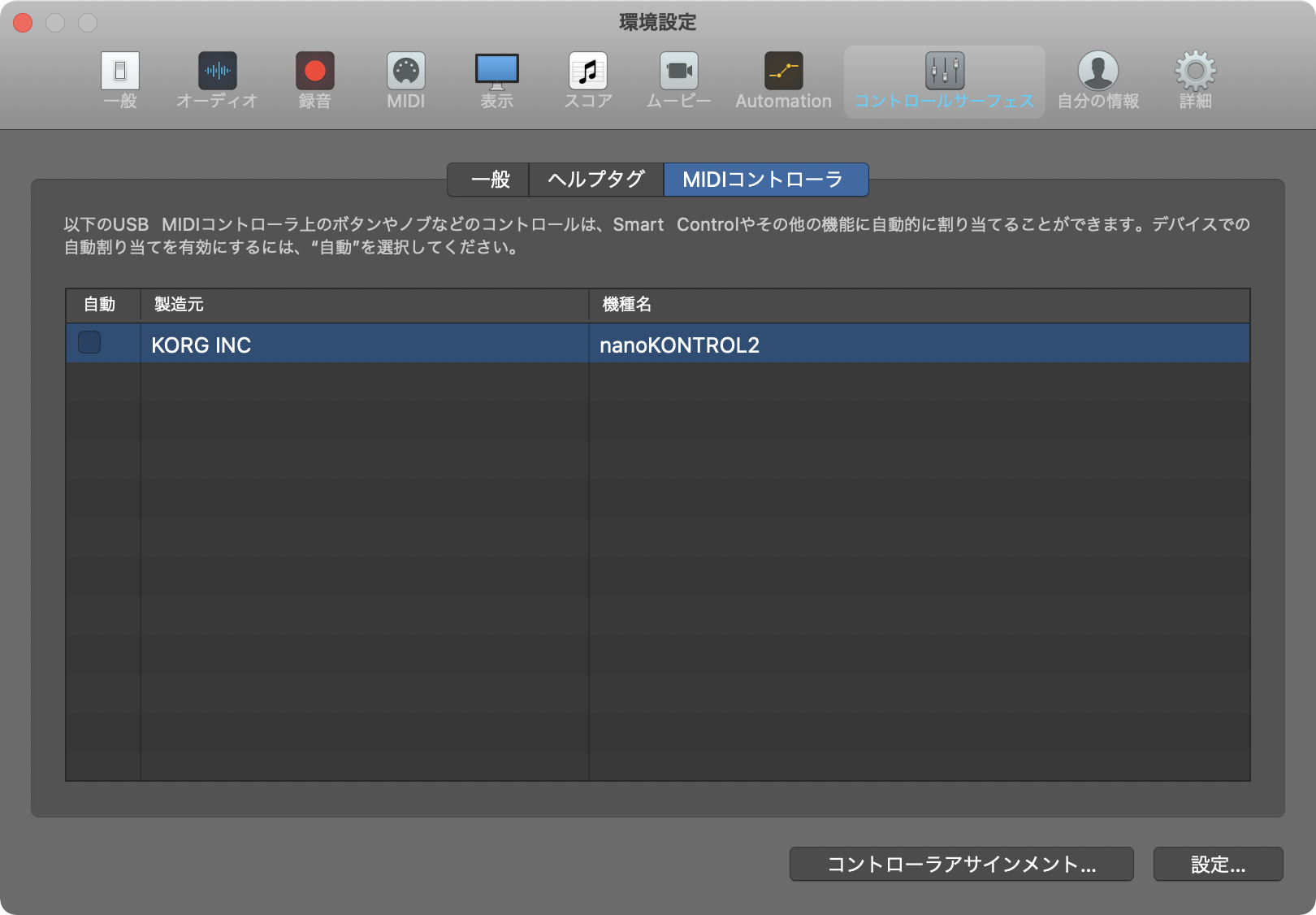
Task: Close the 環境設定 window
Action: coord(23,23)
